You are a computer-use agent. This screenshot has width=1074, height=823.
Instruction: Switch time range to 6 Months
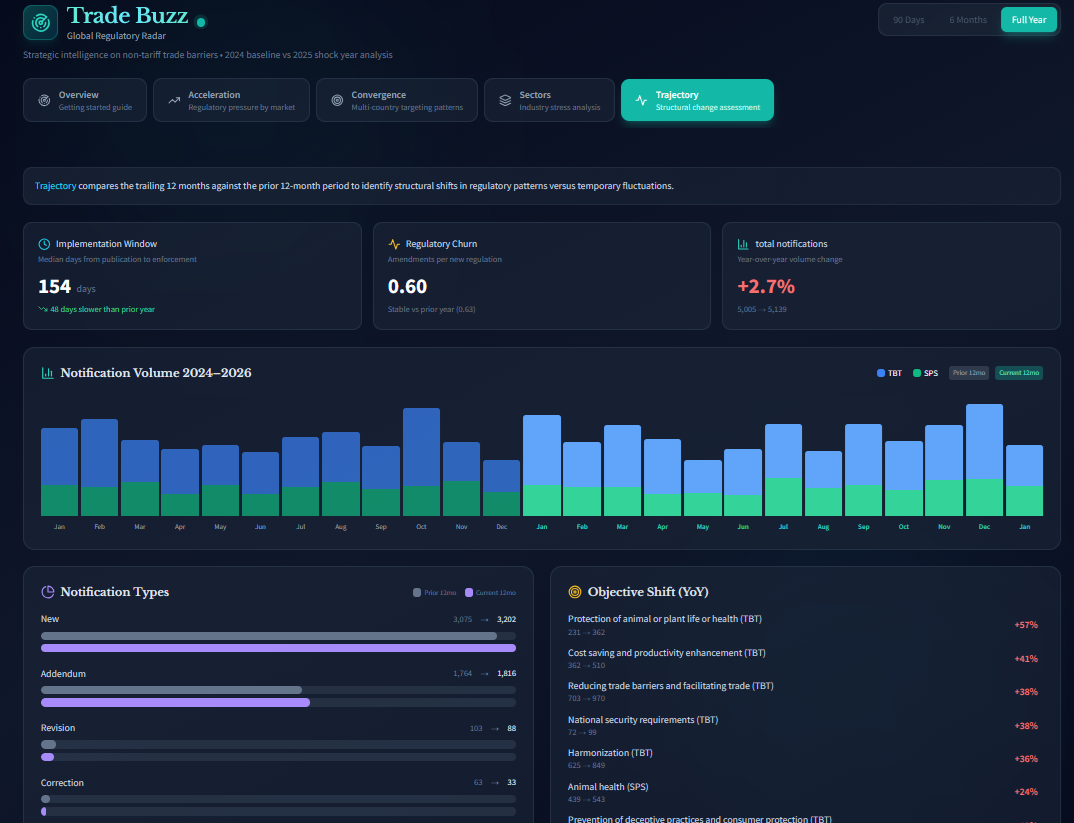click(968, 20)
